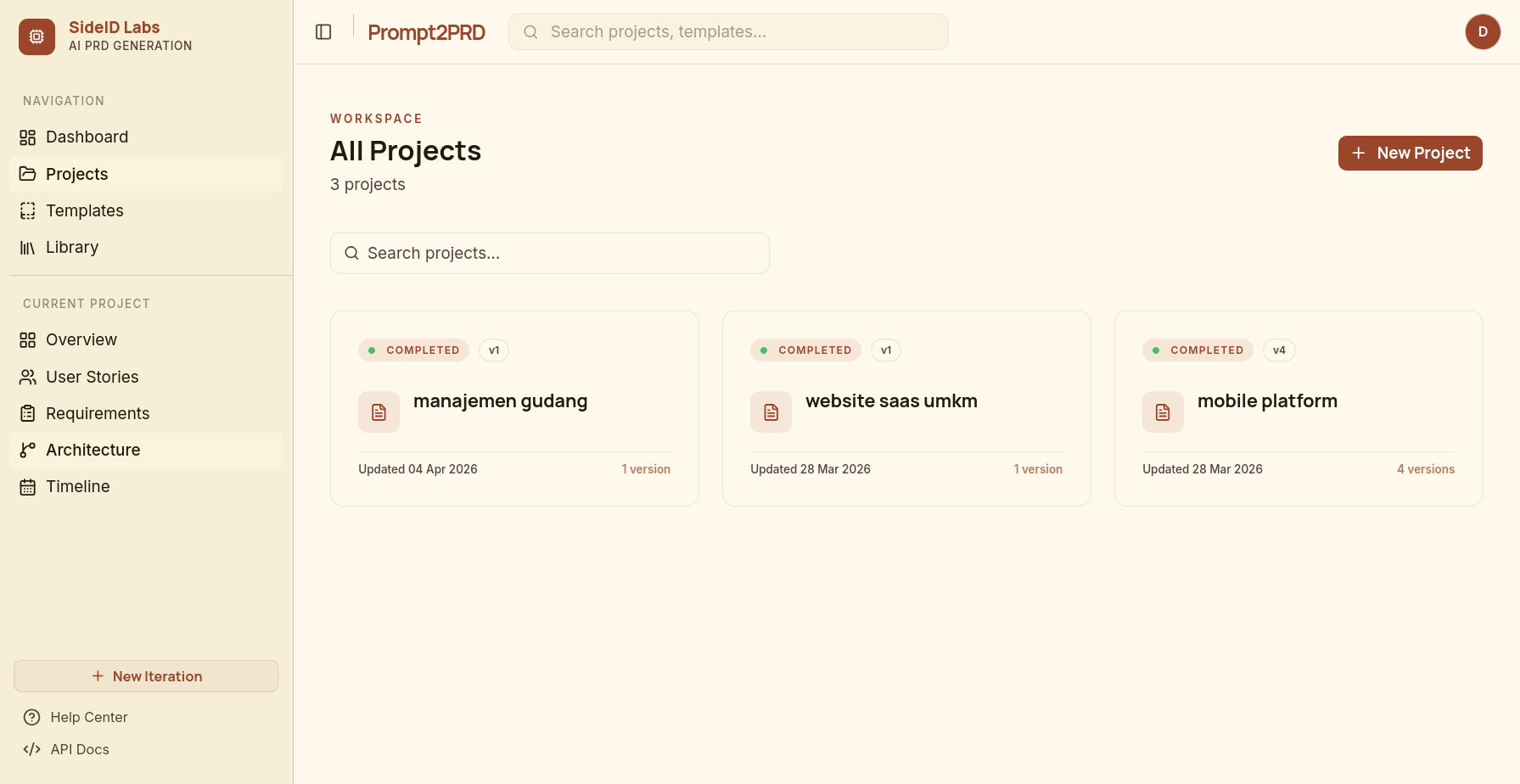This screenshot has height=784, width=1520.
Task: Click the Architecture branch icon
Action: [27, 450]
